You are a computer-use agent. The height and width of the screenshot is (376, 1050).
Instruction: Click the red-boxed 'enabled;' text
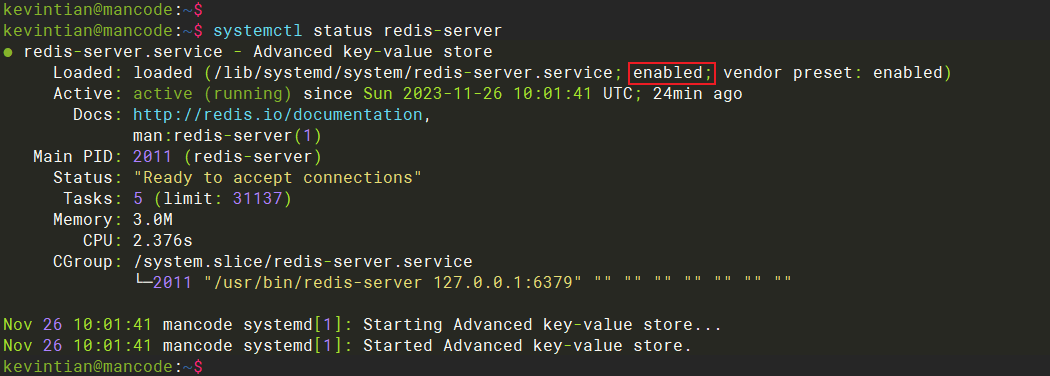point(672,73)
